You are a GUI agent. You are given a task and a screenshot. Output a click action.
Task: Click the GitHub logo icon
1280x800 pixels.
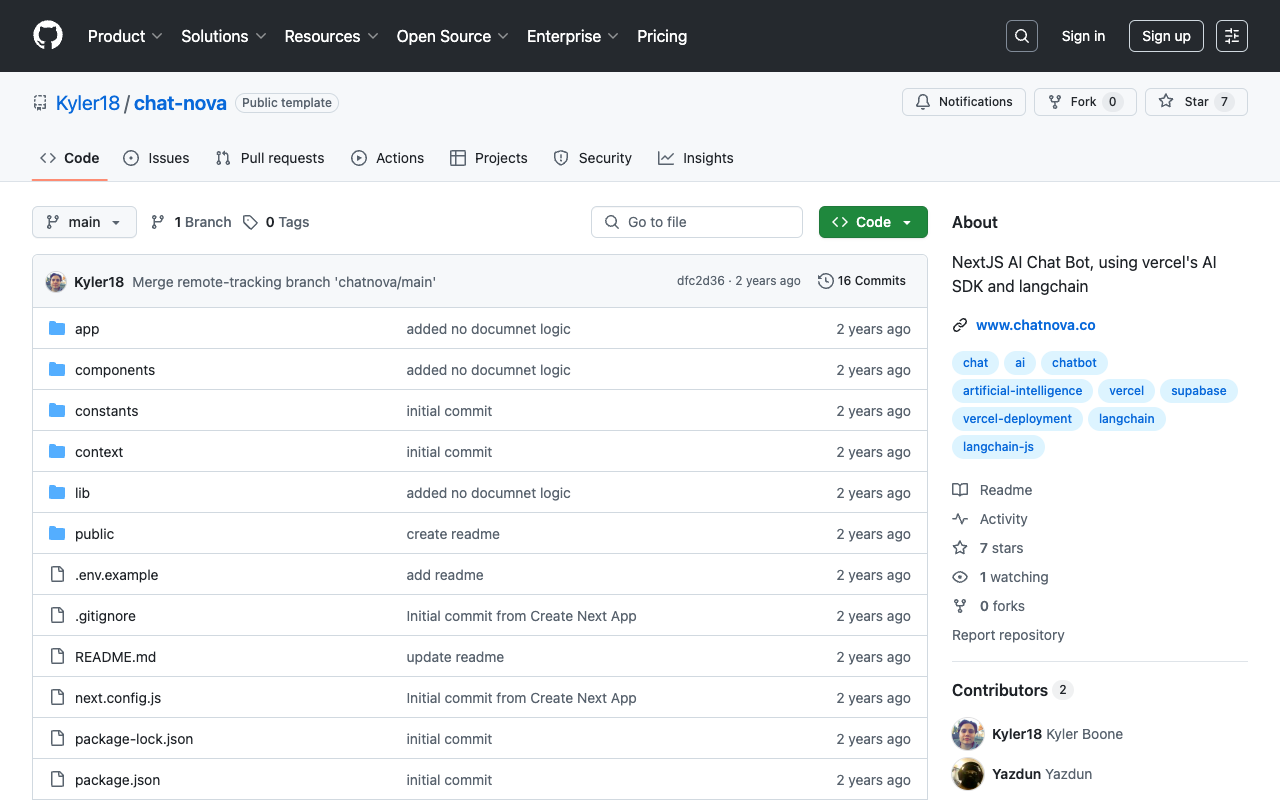click(48, 36)
